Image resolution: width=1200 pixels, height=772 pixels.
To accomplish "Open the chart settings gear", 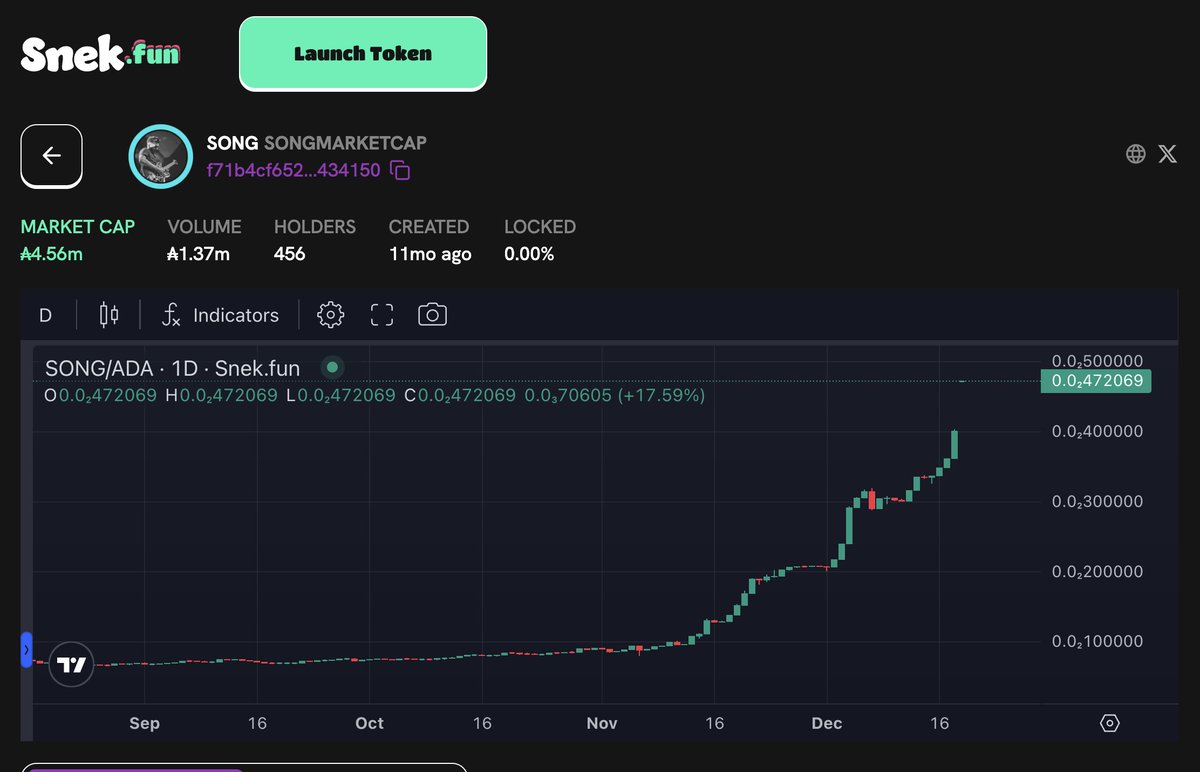I will point(330,315).
